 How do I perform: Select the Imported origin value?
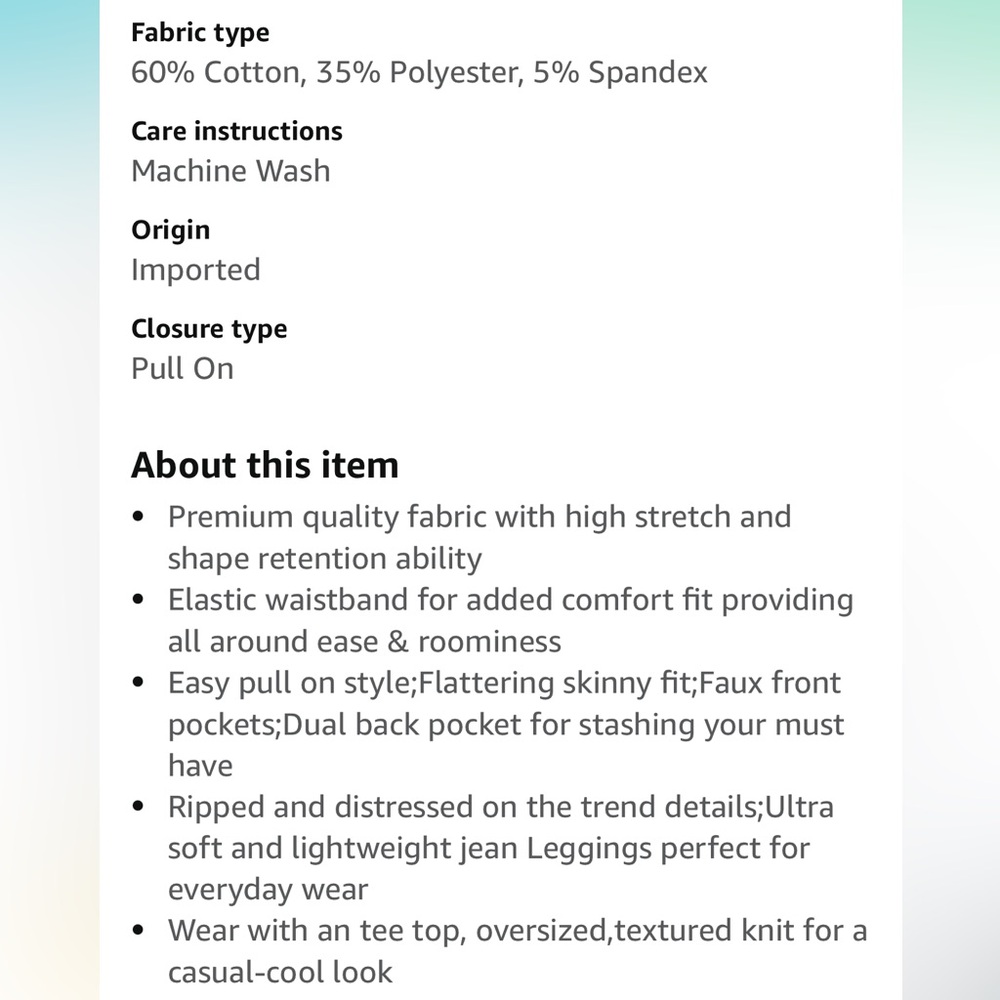[196, 270]
